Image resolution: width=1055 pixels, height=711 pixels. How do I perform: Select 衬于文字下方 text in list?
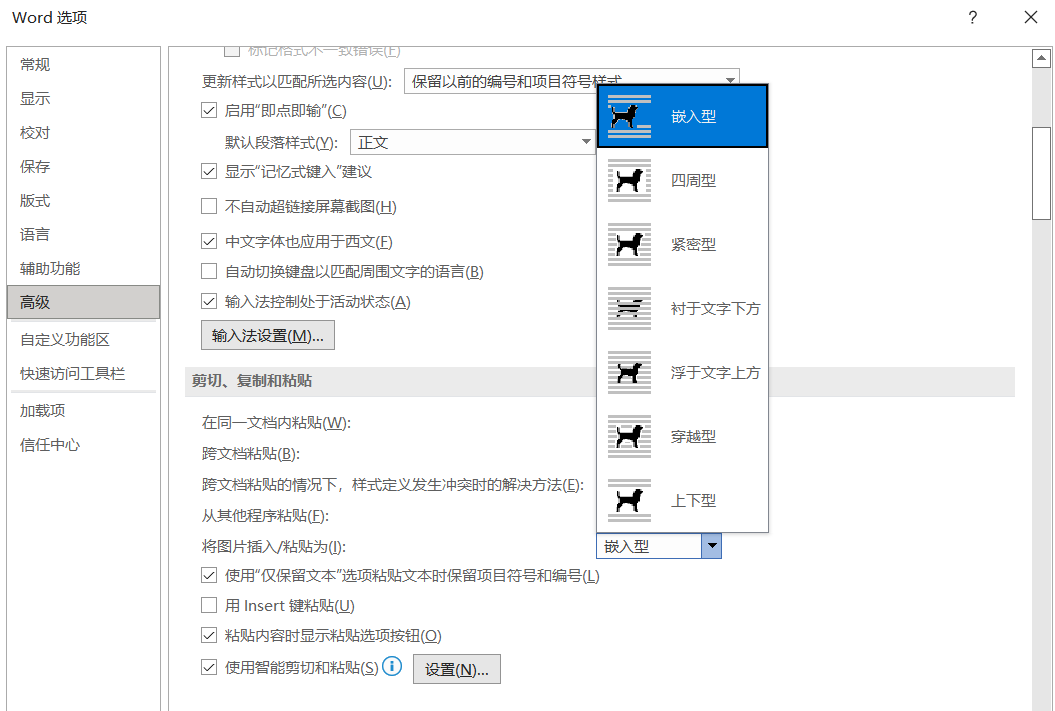tap(715, 308)
